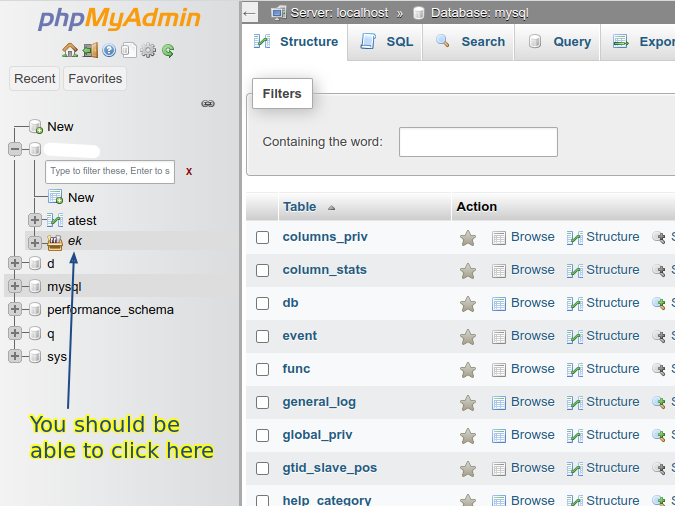This screenshot has width=675, height=506.
Task: Open phpMyAdmin documentation help icon
Action: (109, 50)
